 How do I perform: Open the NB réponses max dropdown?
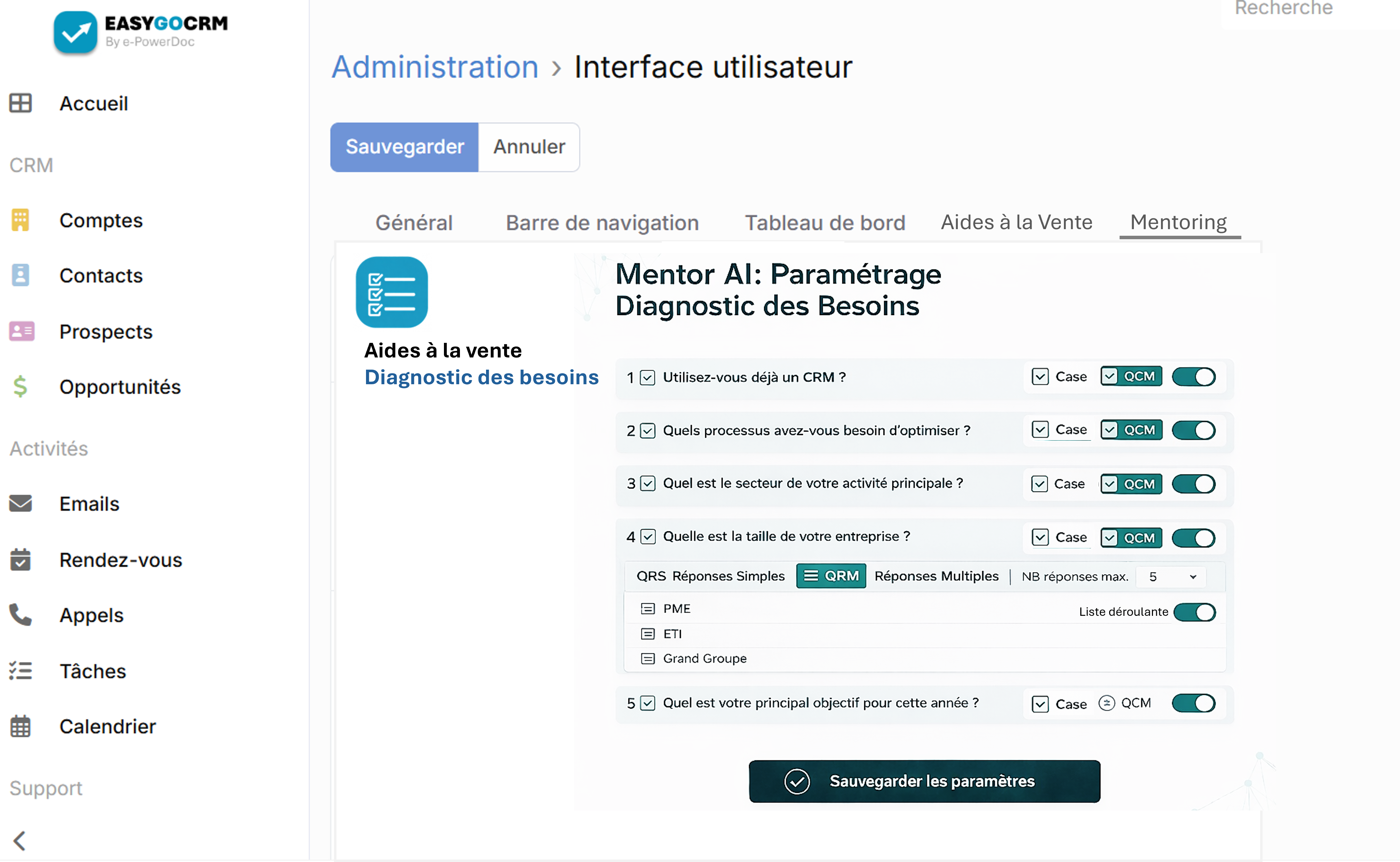click(1170, 577)
